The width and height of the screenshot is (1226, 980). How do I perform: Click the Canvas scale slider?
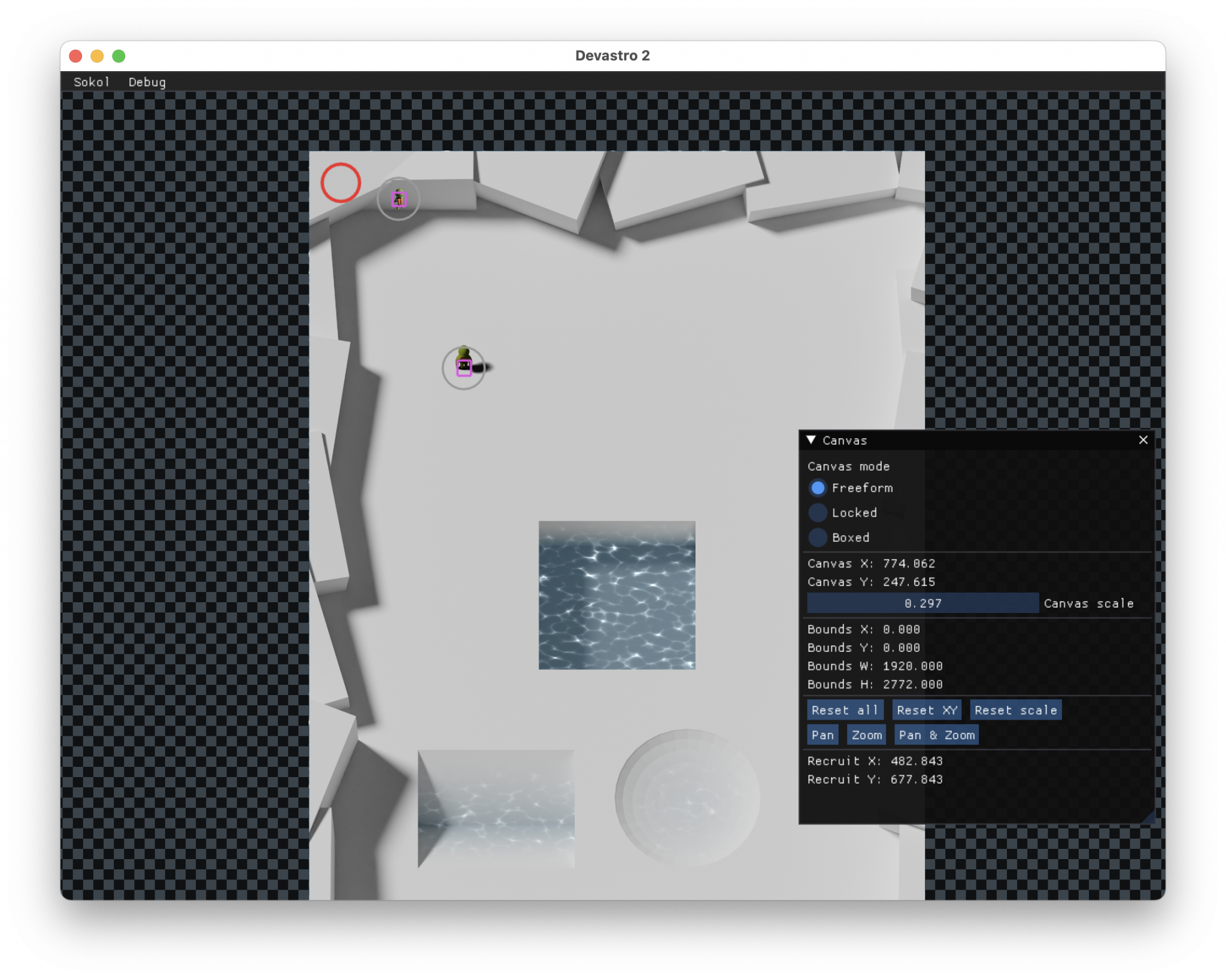(x=922, y=603)
